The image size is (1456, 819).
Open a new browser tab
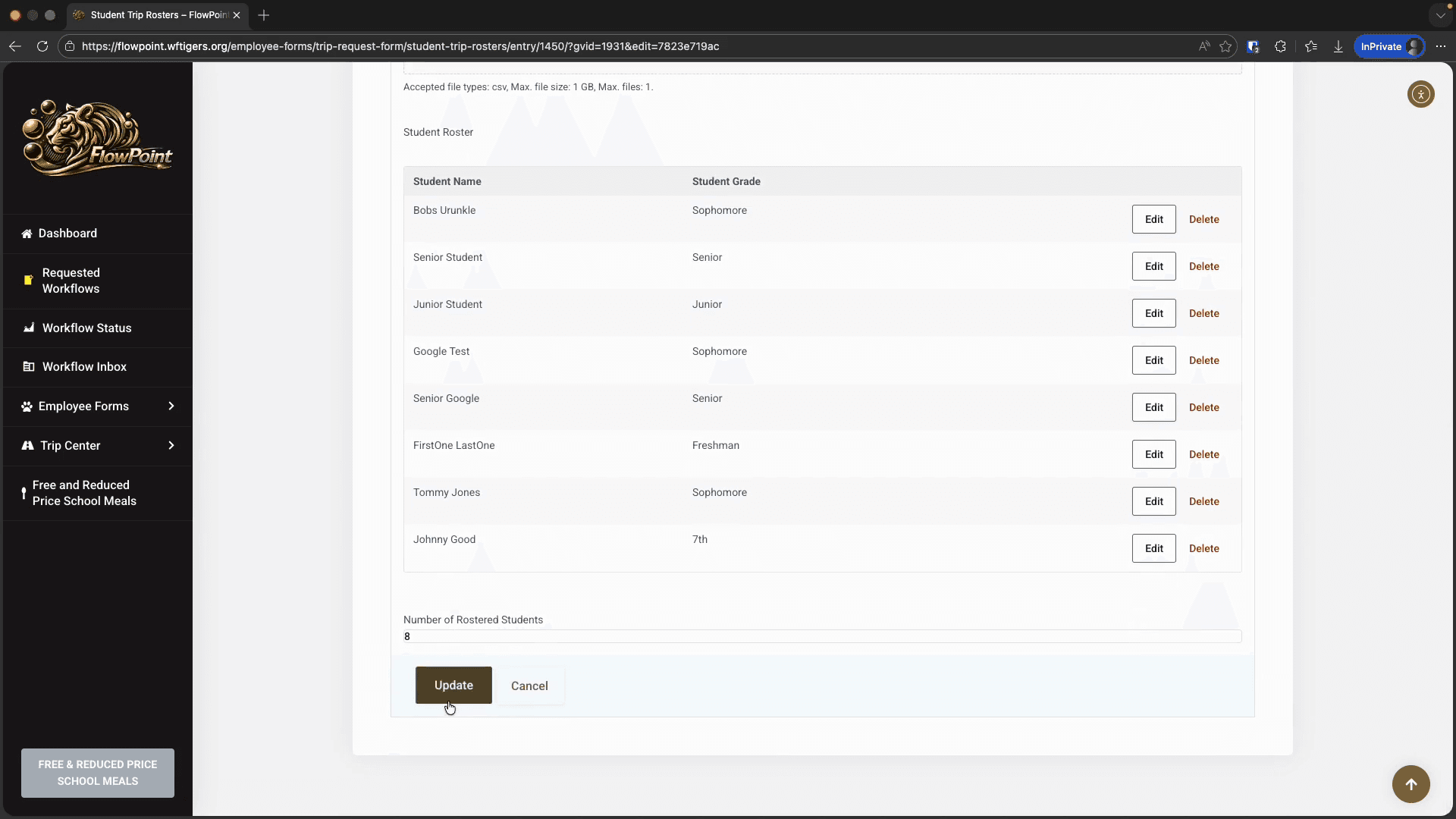[x=264, y=15]
